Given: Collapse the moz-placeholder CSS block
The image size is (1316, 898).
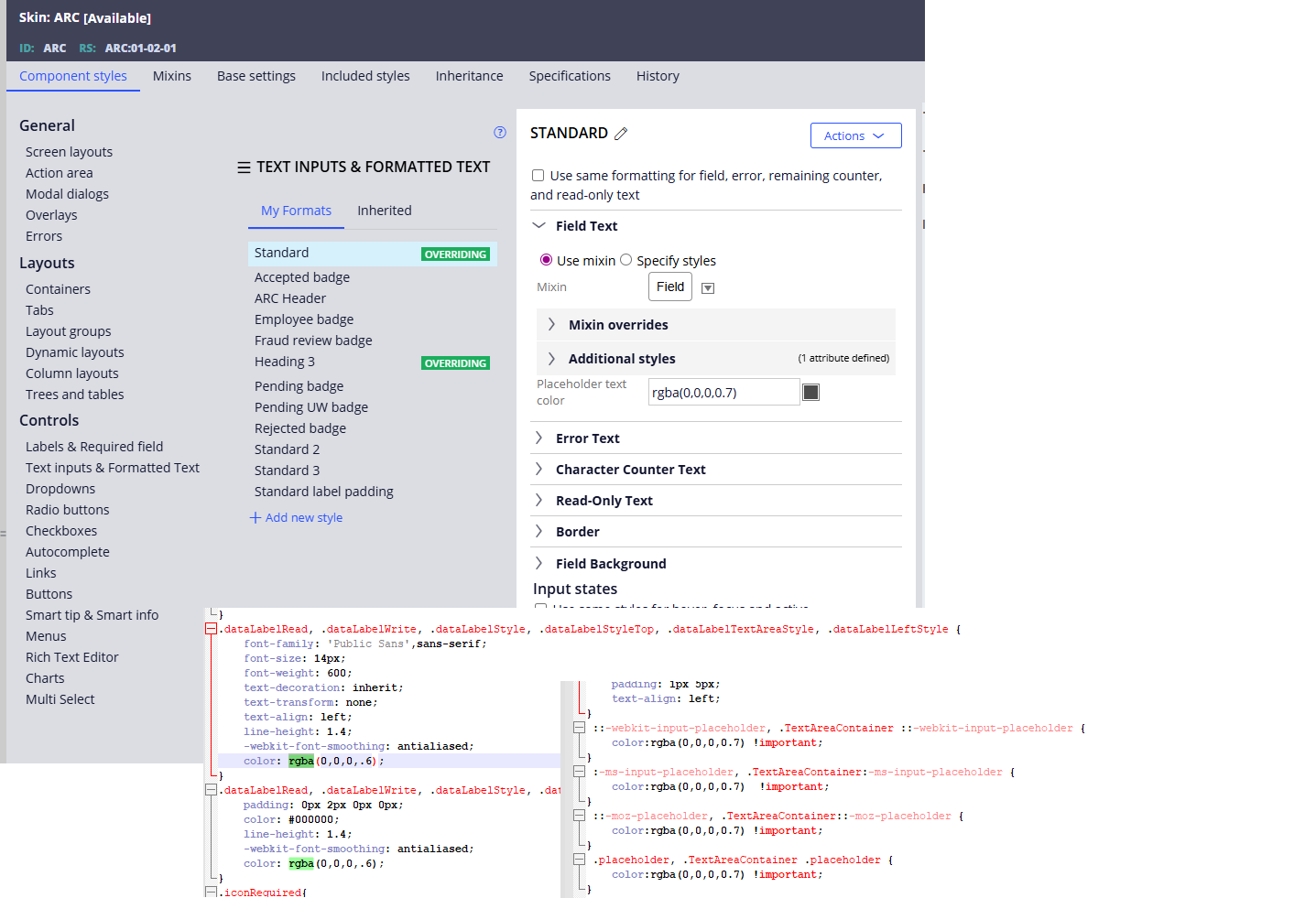Looking at the screenshot, I should tap(579, 816).
